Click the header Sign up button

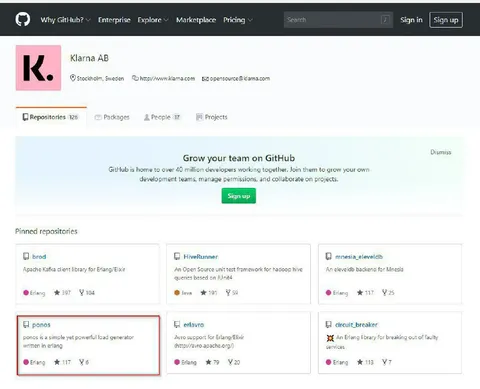446,20
